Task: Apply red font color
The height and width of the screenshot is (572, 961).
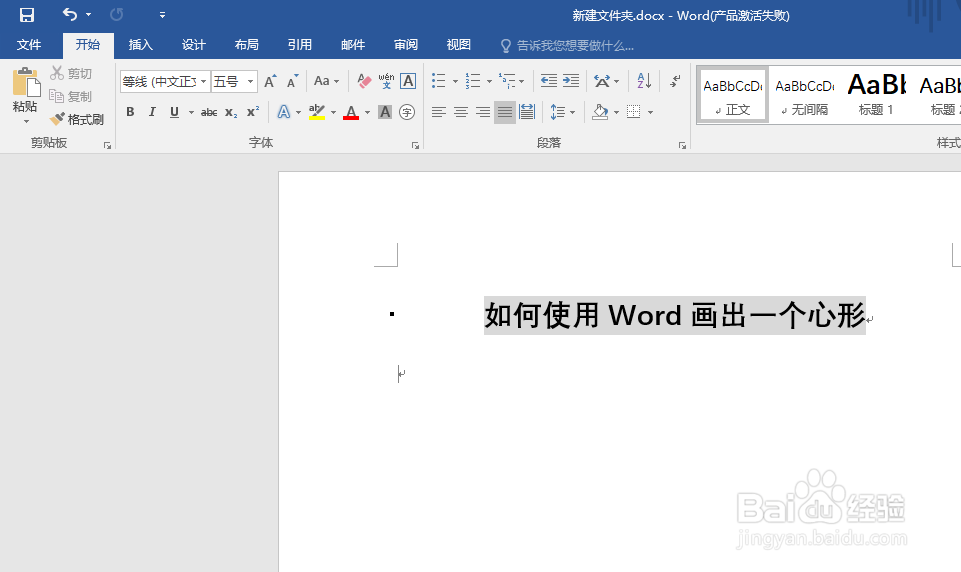Action: [x=351, y=112]
